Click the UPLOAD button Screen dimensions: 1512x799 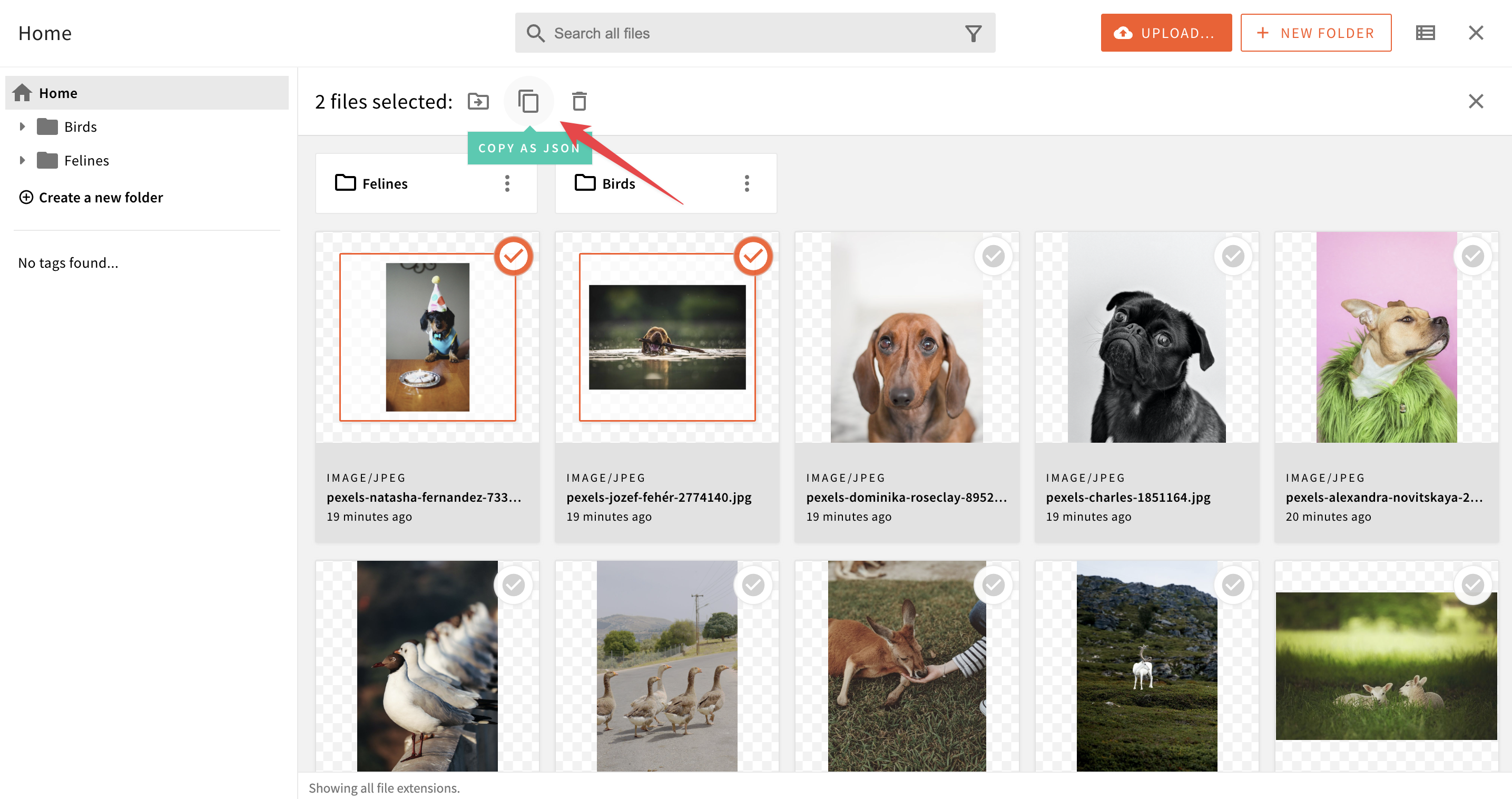click(1163, 32)
